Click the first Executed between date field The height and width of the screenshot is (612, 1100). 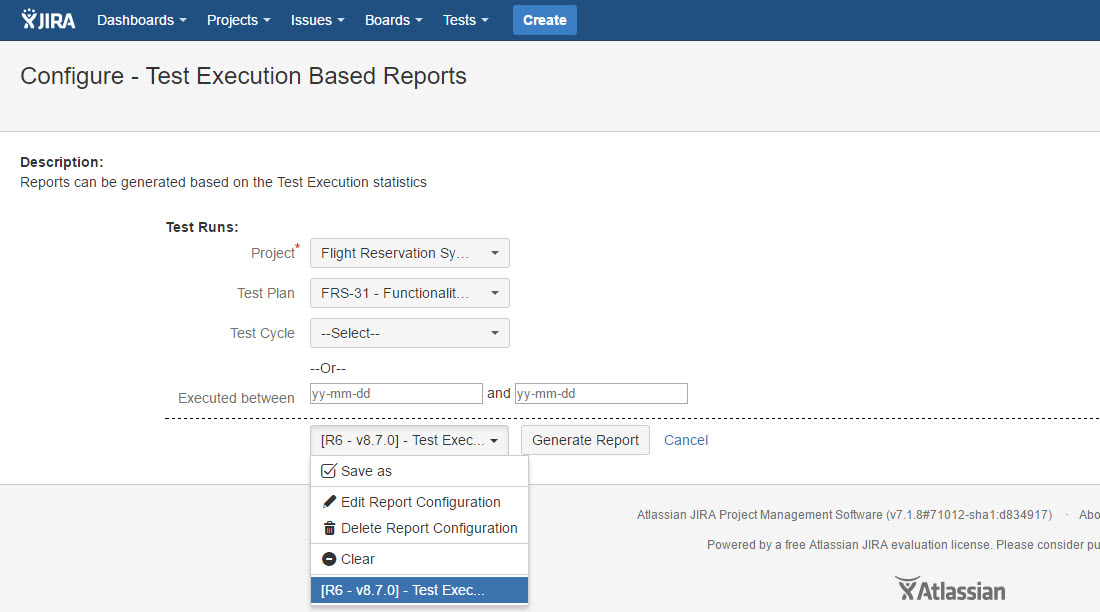[x=396, y=394]
